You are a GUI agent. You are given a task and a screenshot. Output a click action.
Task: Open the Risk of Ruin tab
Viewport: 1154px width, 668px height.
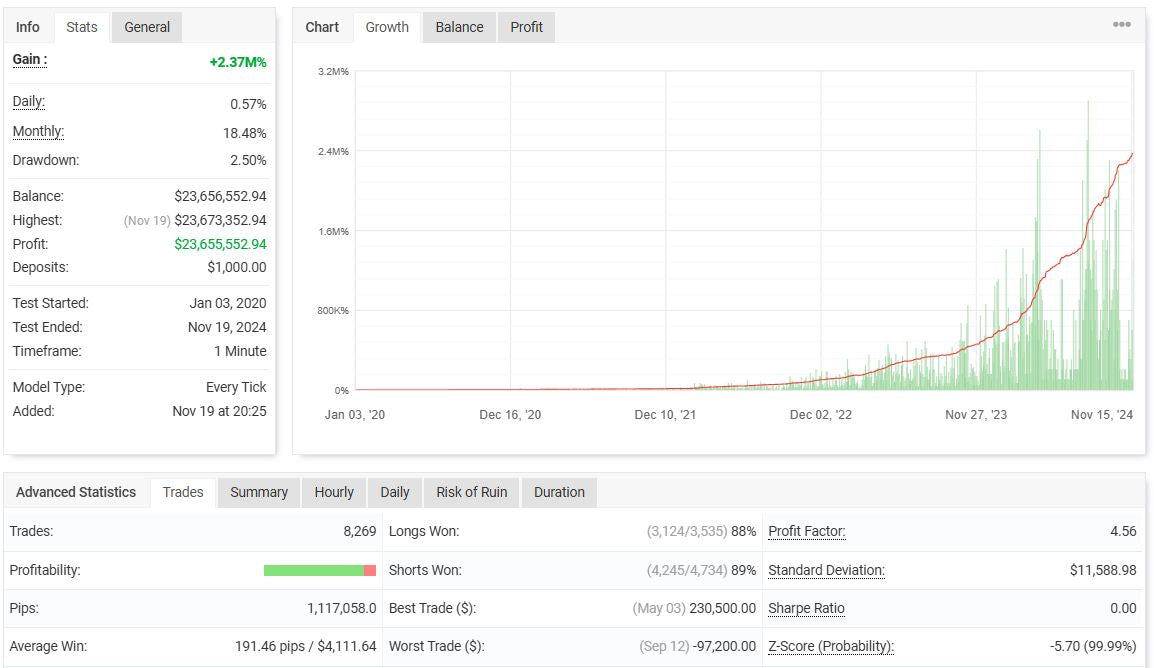click(x=471, y=492)
